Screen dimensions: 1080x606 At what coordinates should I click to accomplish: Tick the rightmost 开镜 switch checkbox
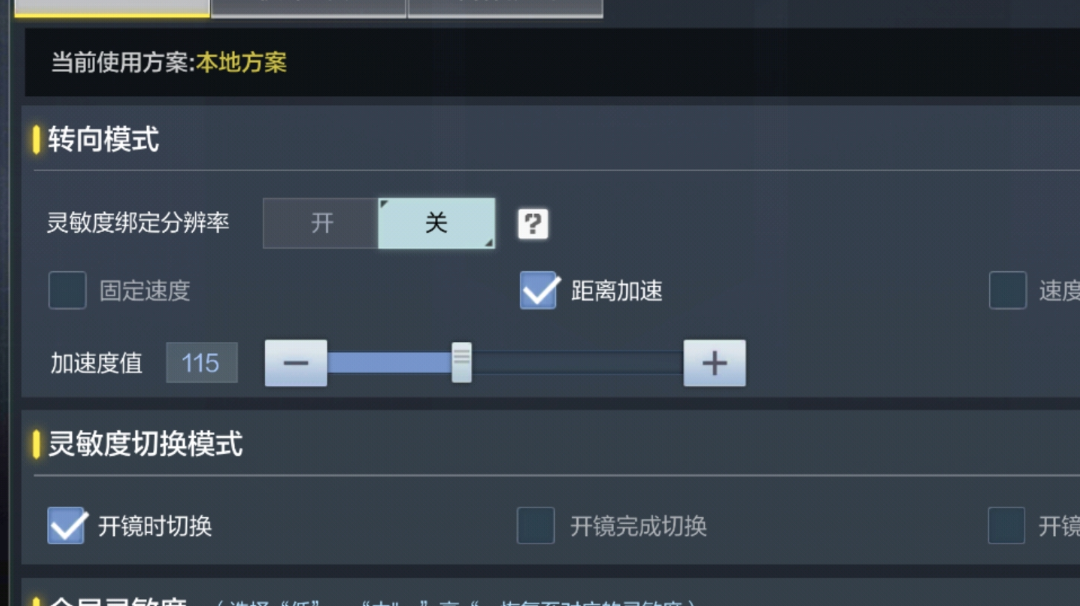point(1006,525)
